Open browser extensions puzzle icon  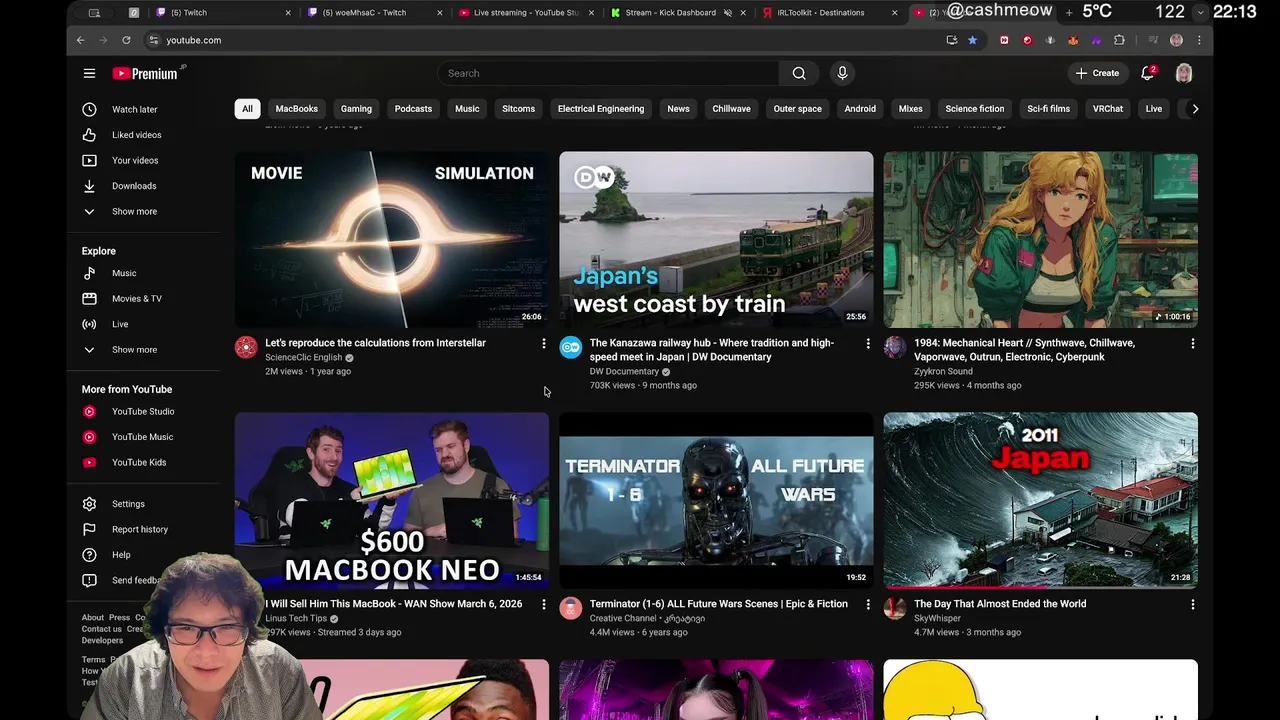click(x=1119, y=40)
